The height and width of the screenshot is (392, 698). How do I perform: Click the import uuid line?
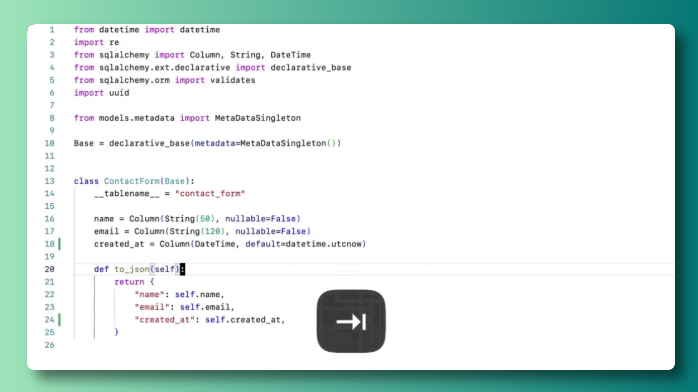(x=101, y=93)
